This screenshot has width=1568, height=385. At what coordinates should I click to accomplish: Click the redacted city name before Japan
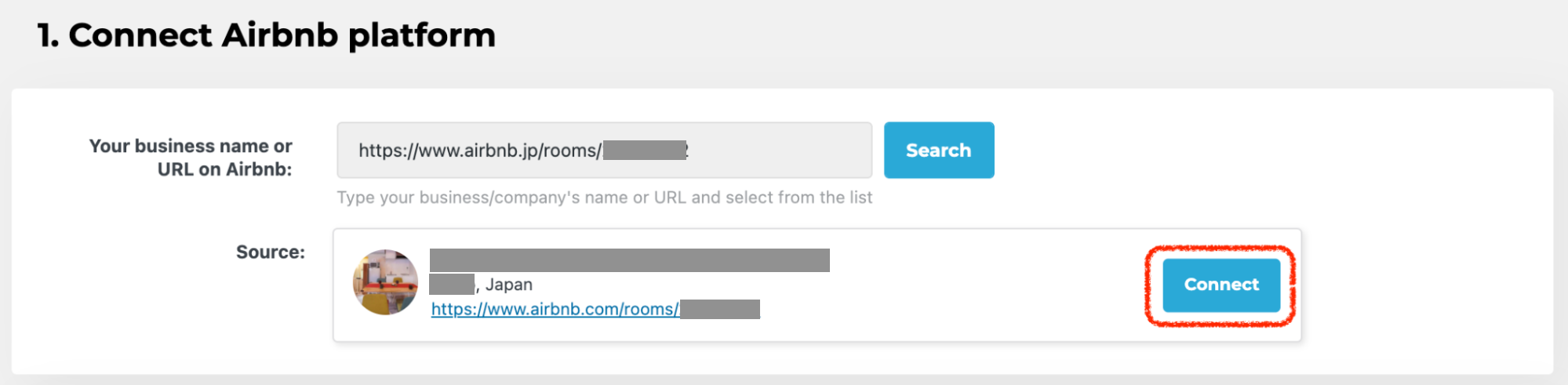452,284
